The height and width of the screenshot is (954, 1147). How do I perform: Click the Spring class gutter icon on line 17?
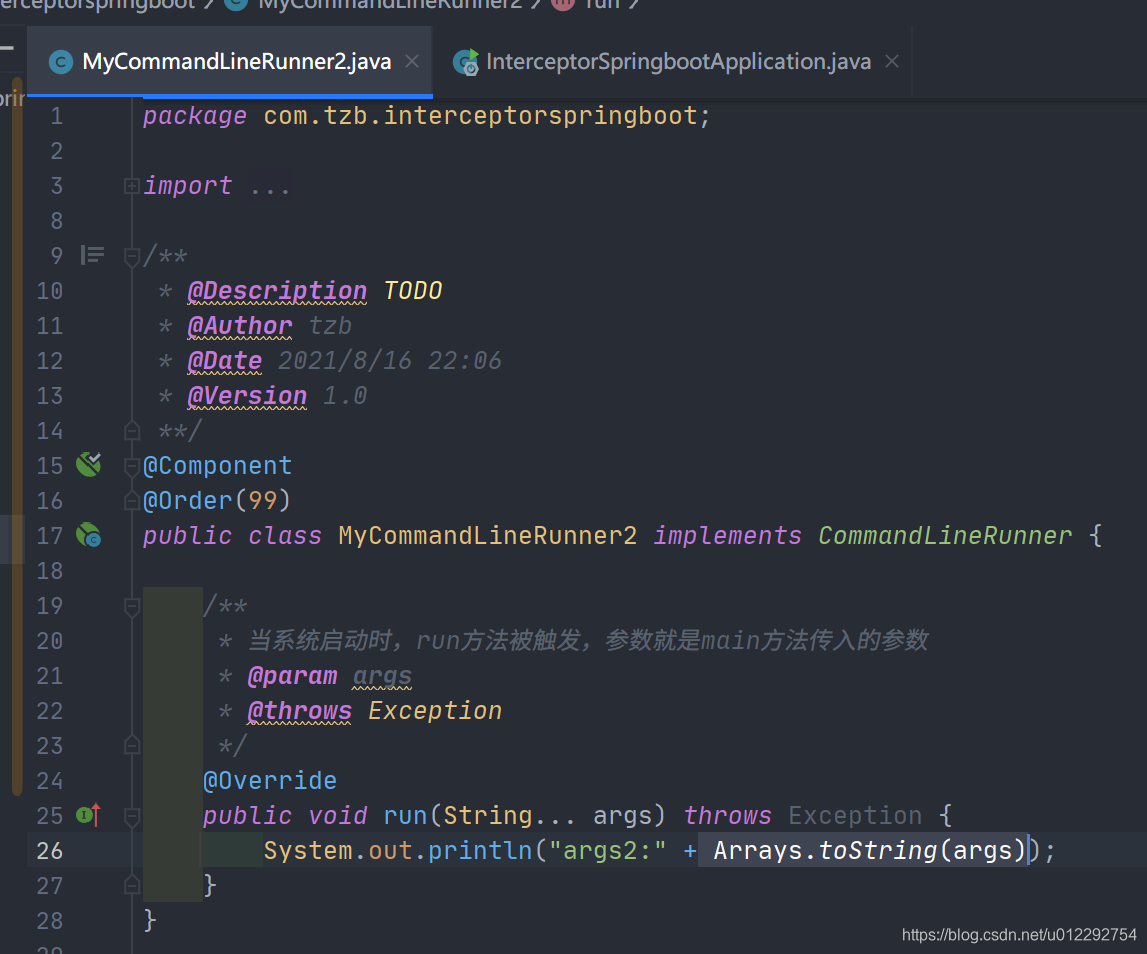89,536
